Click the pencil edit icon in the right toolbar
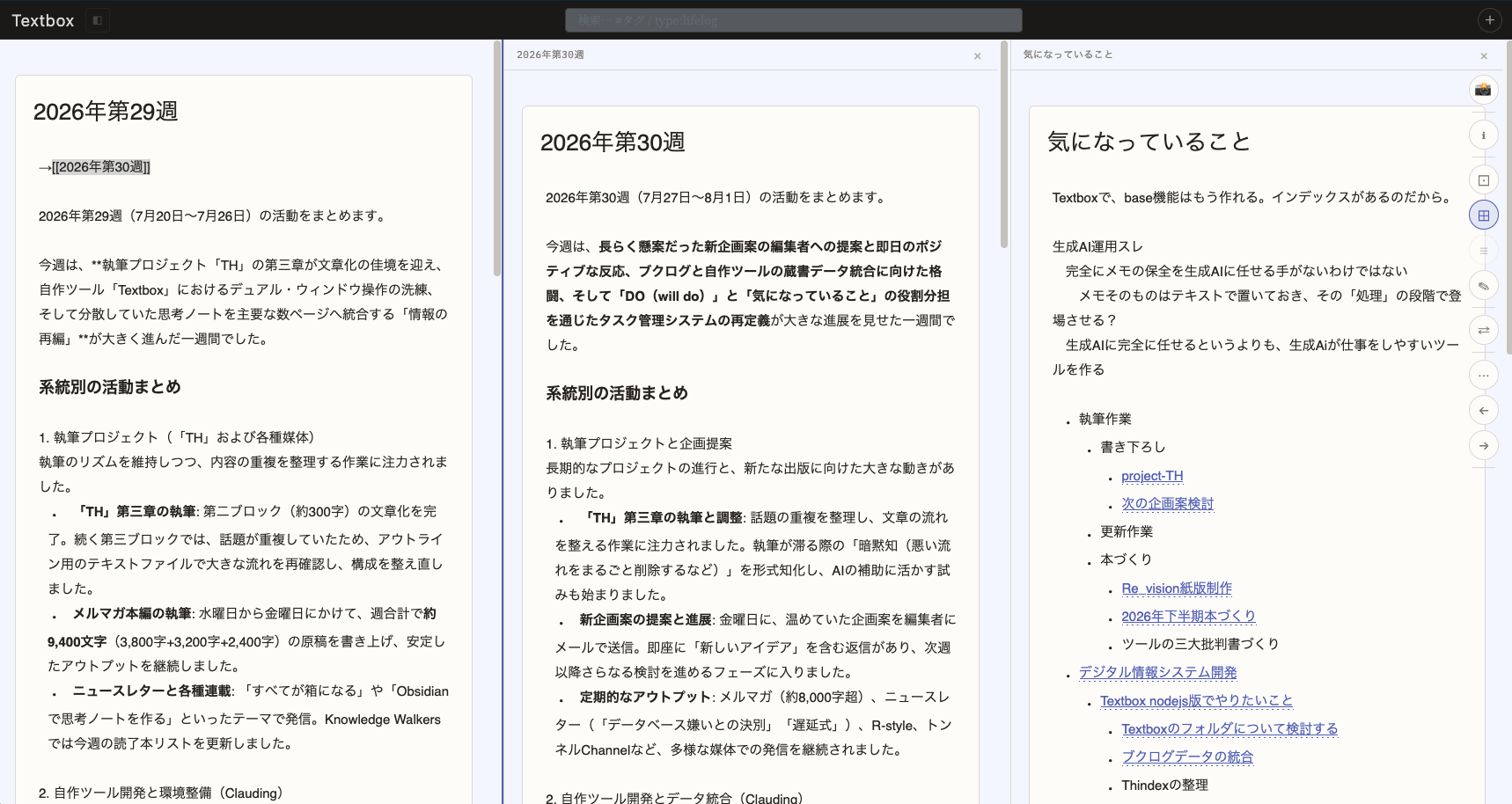This screenshot has height=804, width=1512. (x=1483, y=286)
